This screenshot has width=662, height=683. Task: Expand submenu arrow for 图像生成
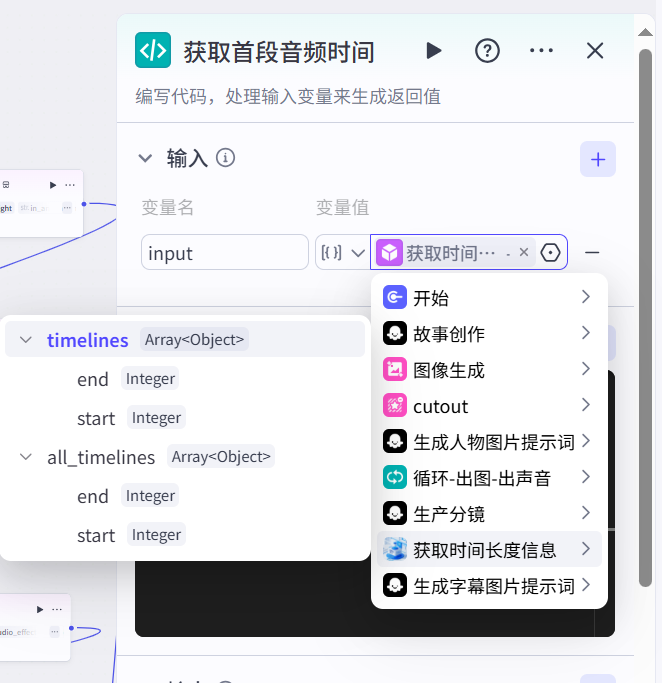[x=586, y=369]
